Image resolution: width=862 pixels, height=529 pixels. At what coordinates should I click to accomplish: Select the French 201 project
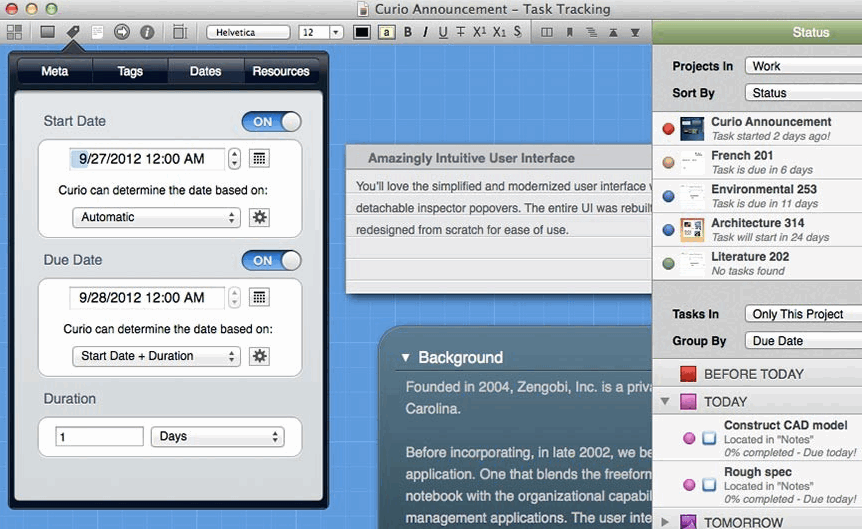tap(757, 162)
